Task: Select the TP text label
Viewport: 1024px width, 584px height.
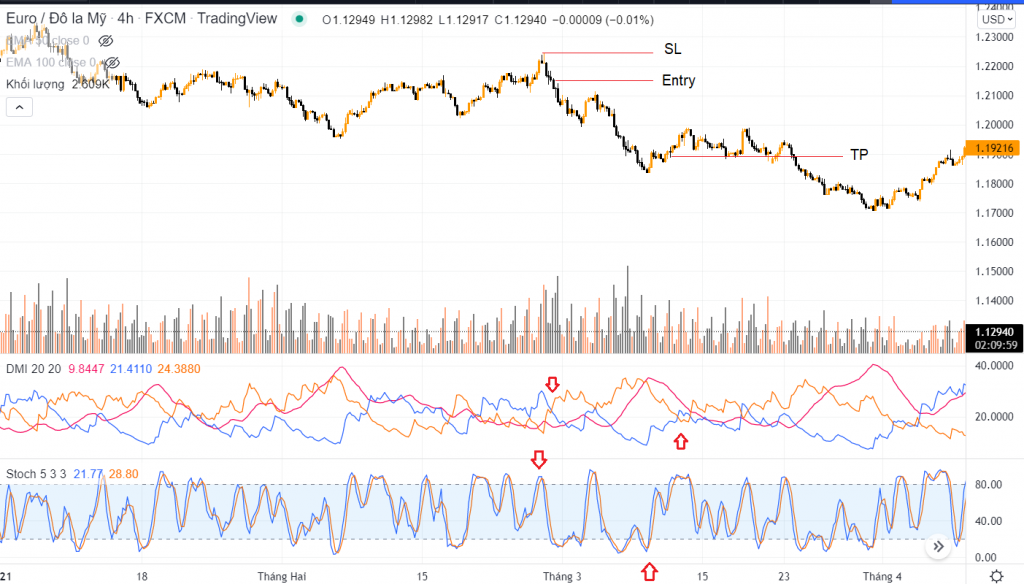Action: [x=859, y=154]
